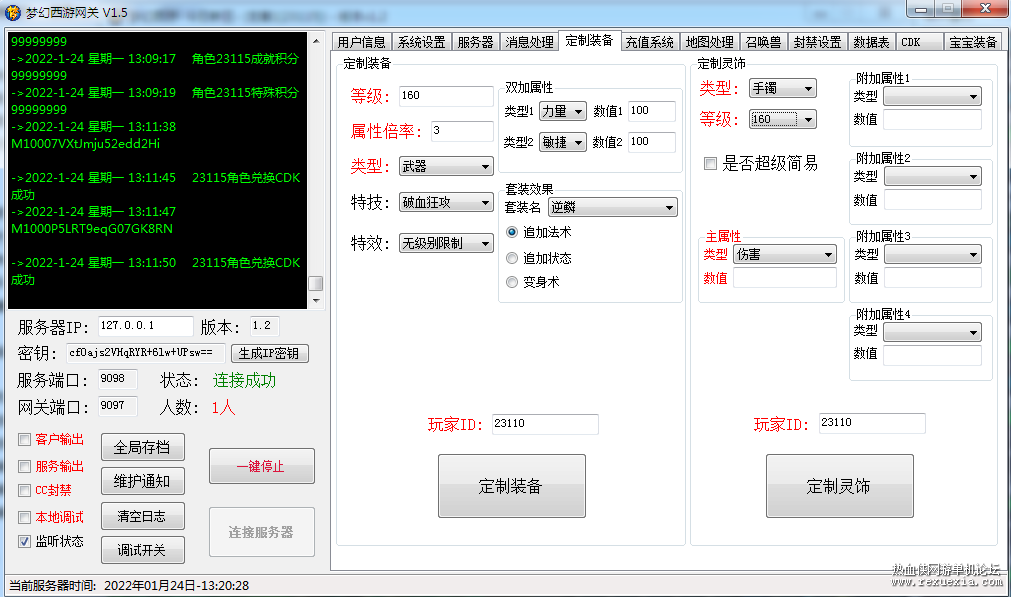Switch to CDK tab
Image resolution: width=1011 pixels, height=597 pixels.
[919, 42]
